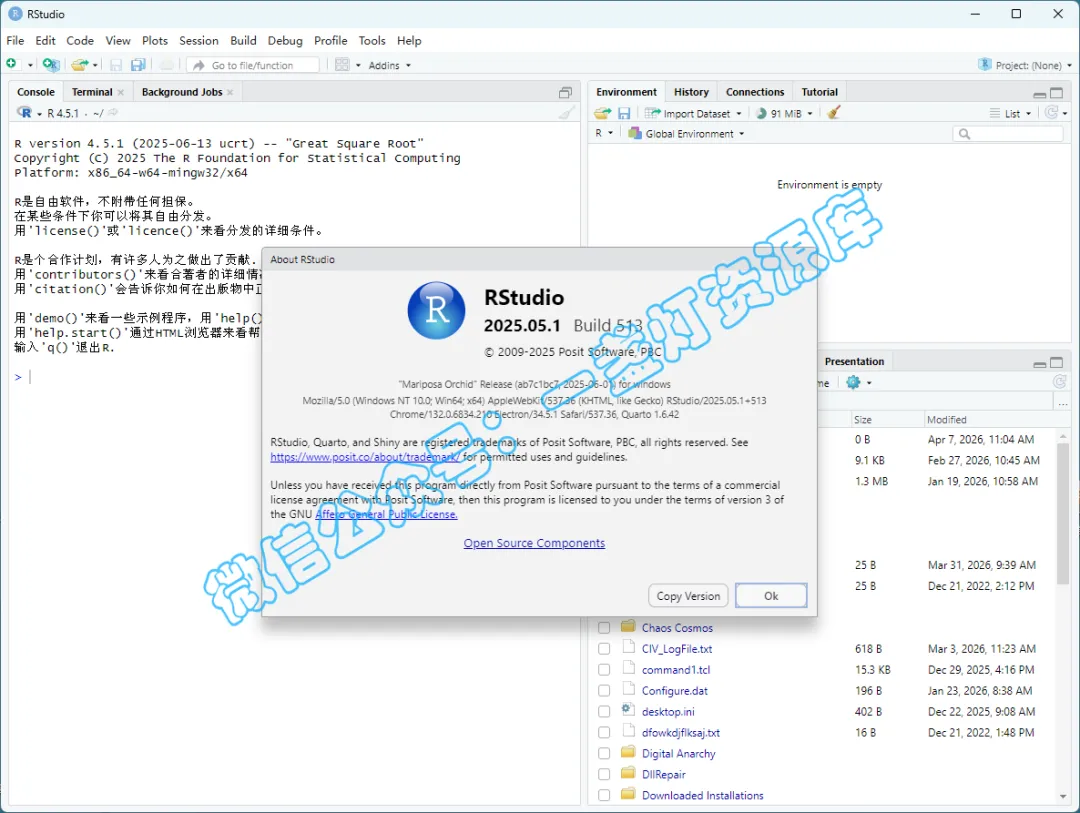This screenshot has width=1080, height=813.
Task: Switch to the Presentation tab
Action: tap(854, 362)
